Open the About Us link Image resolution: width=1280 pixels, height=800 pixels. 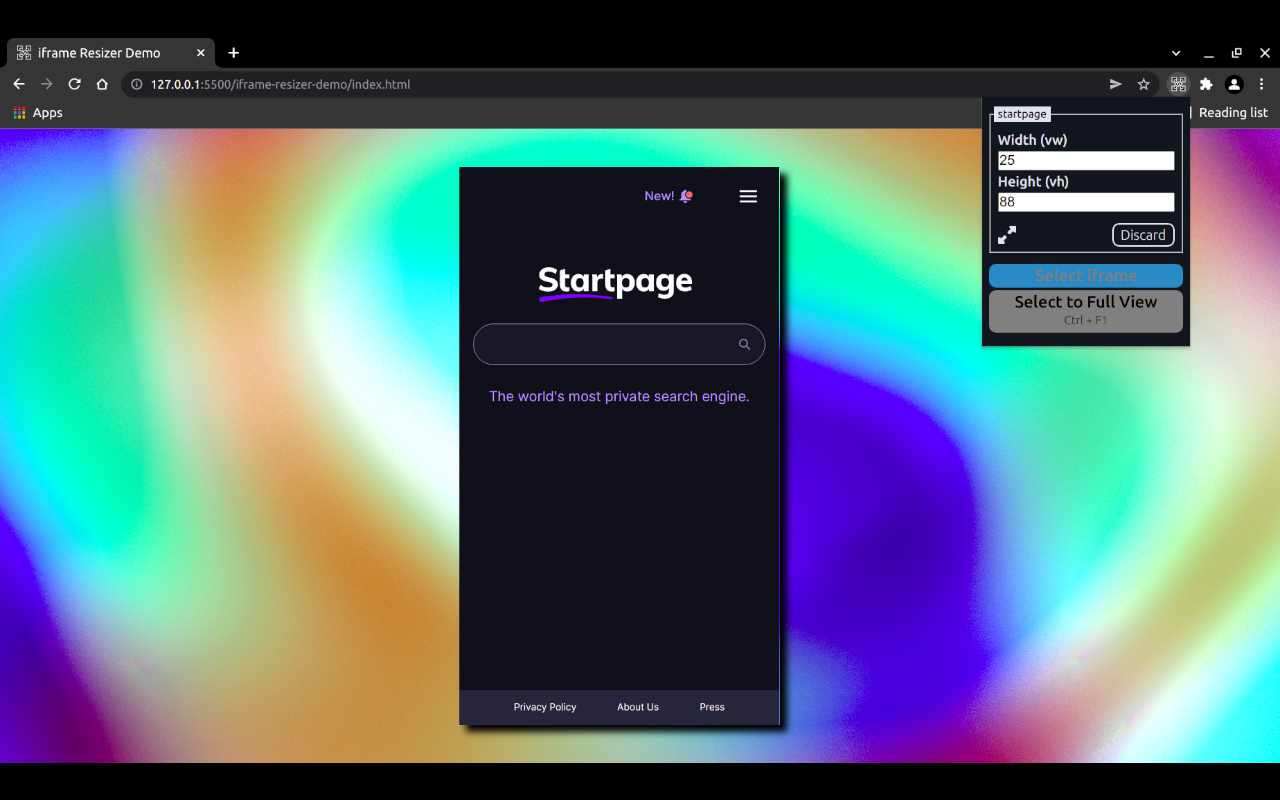[638, 707]
